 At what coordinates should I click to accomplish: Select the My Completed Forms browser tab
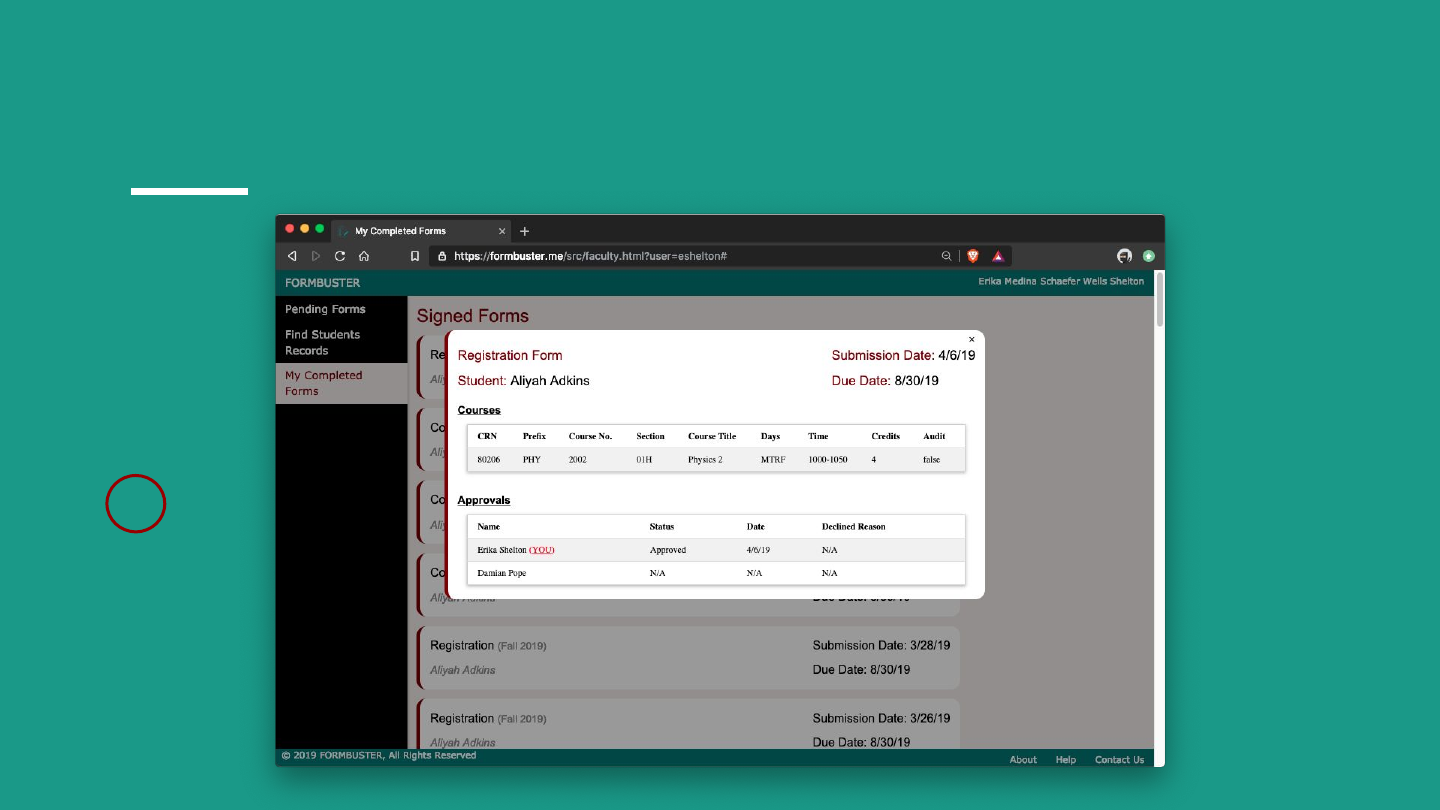[421, 231]
